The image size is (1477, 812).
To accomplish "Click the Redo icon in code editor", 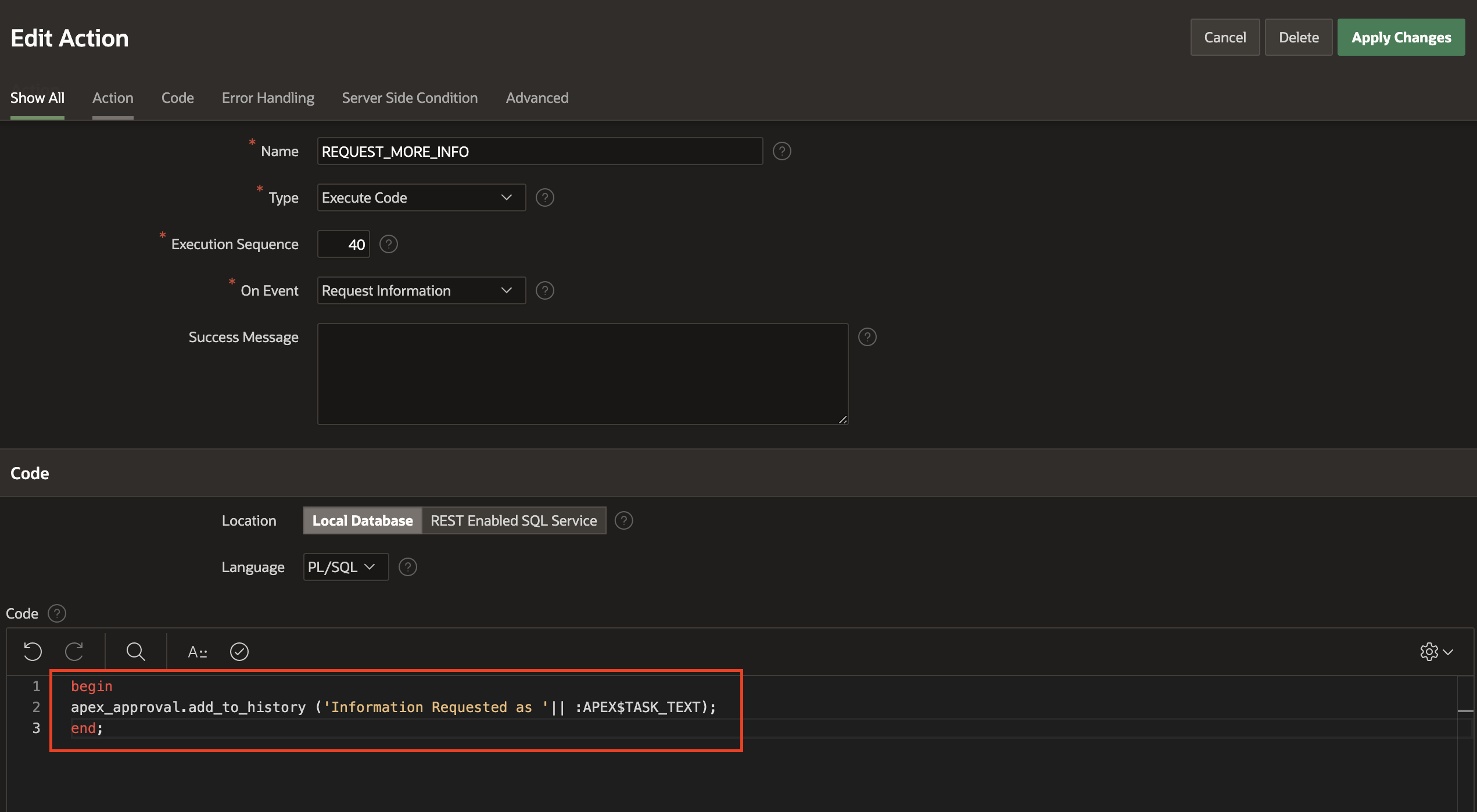I will tap(74, 652).
